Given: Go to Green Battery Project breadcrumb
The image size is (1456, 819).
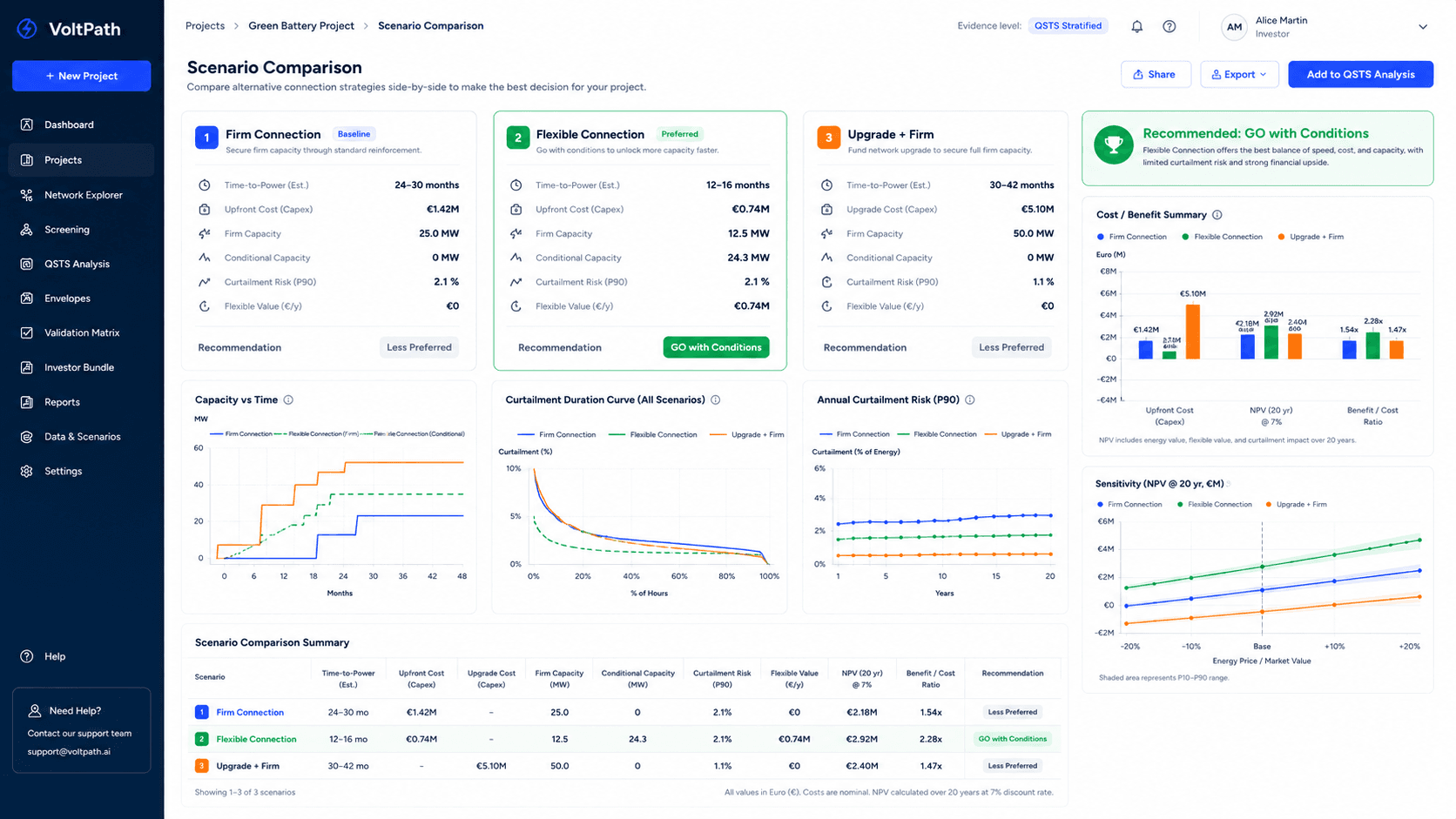Looking at the screenshot, I should click(x=301, y=26).
